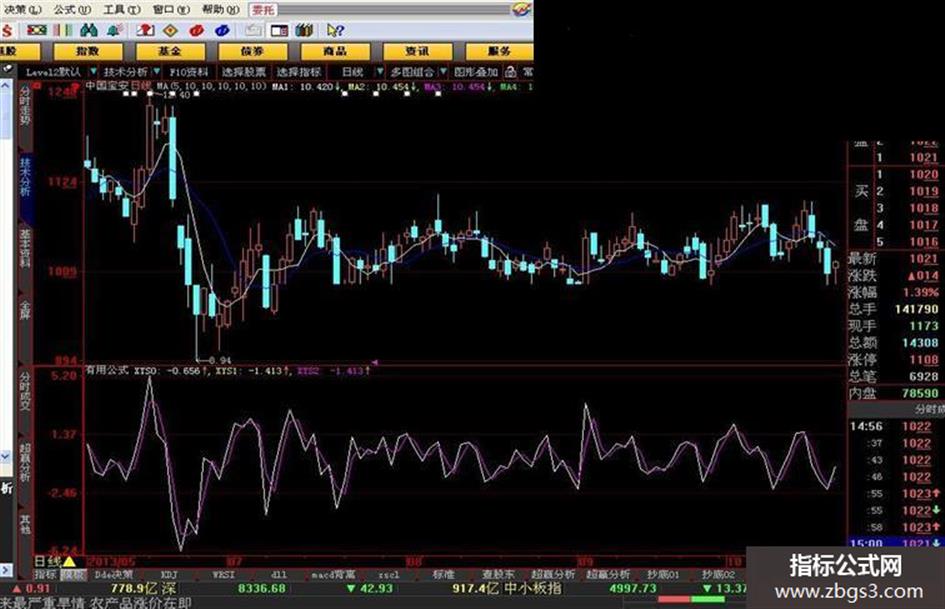This screenshot has width=945, height=609.
Task: Click the red oval toolbar icon
Action: point(196,30)
